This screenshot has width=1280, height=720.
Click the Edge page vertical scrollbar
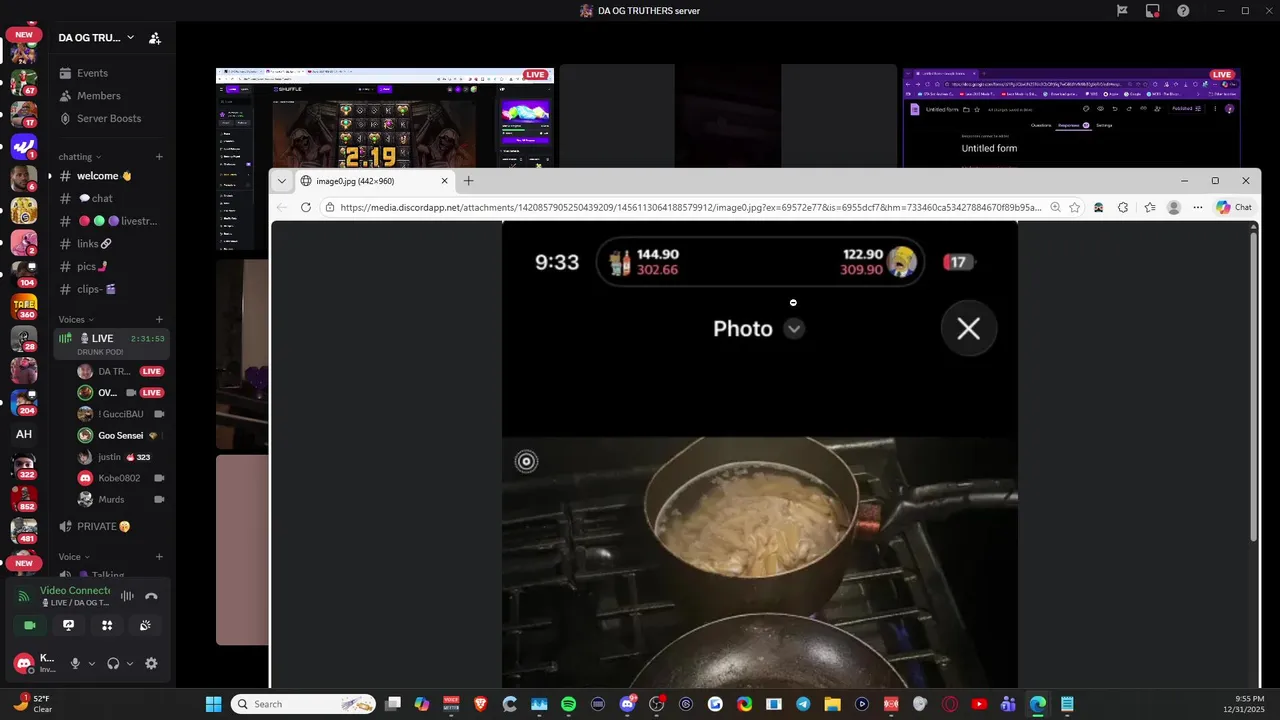coord(1253,385)
